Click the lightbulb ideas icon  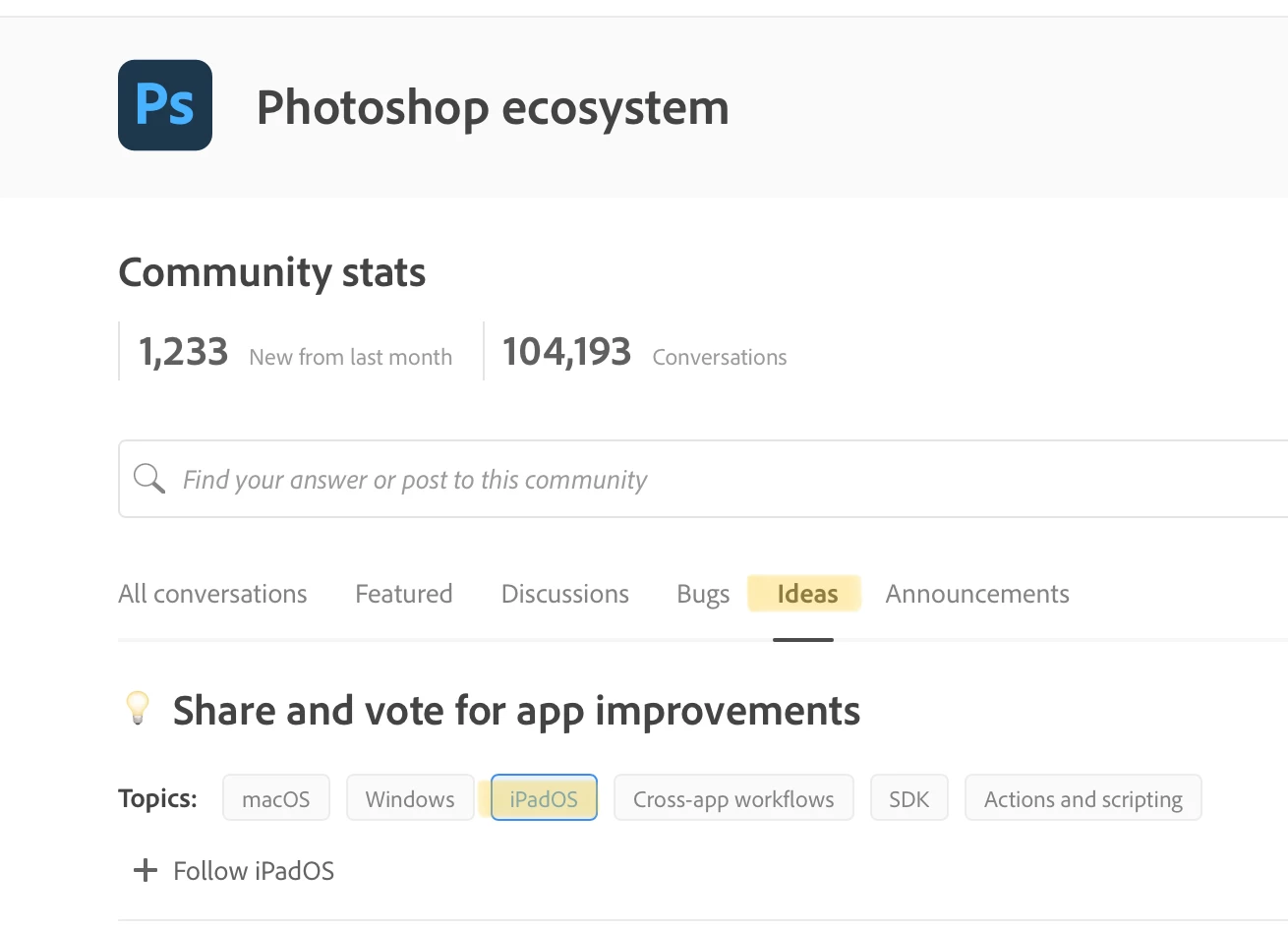tap(138, 708)
